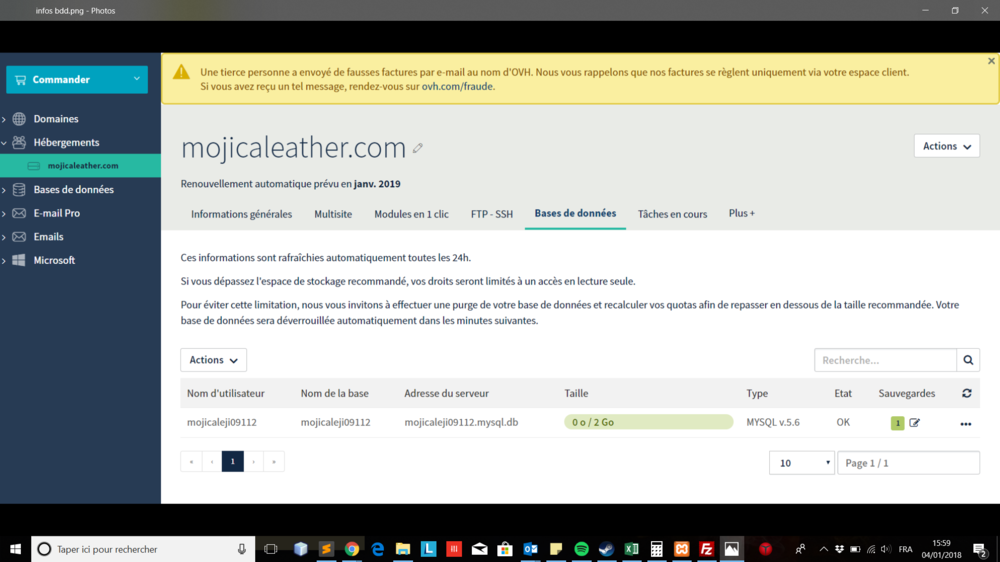1000x562 pixels.
Task: Open the three-dots menu for mojicaleji09112
Action: coord(966,424)
